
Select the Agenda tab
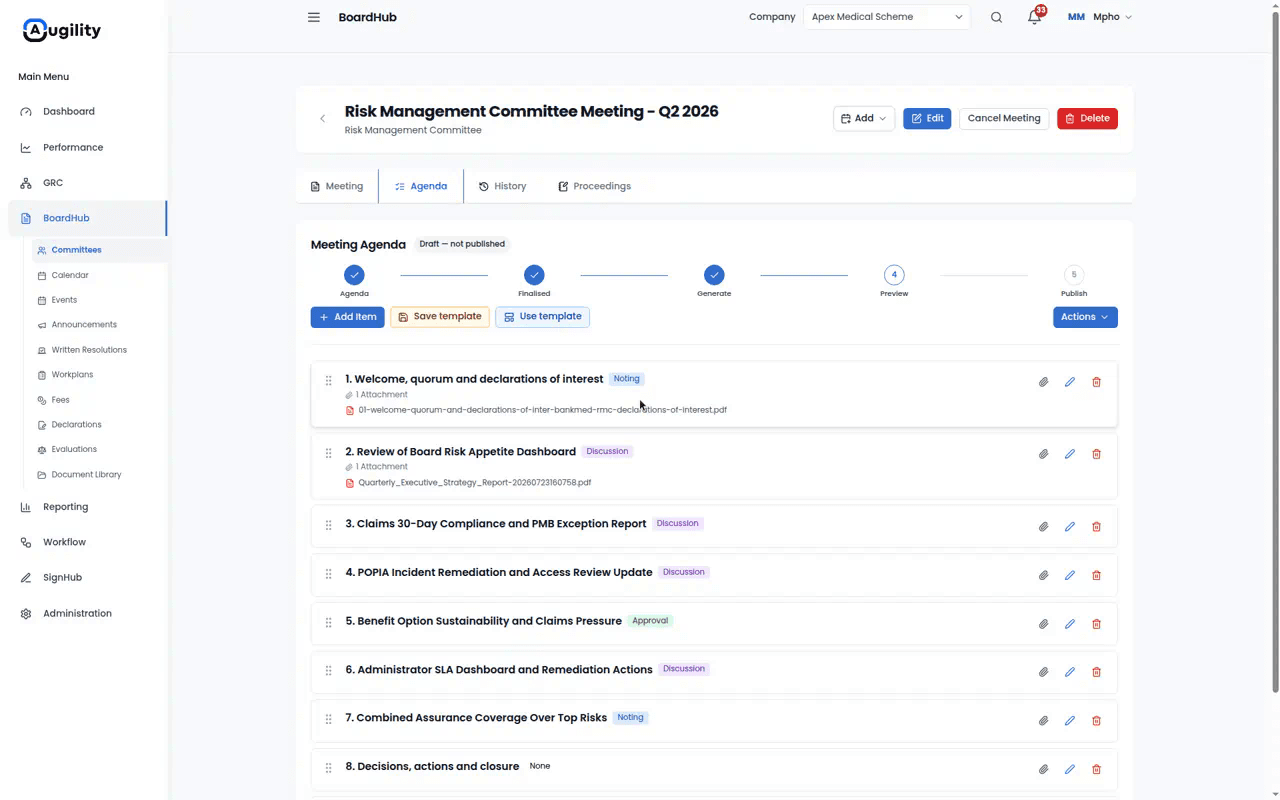coord(421,186)
